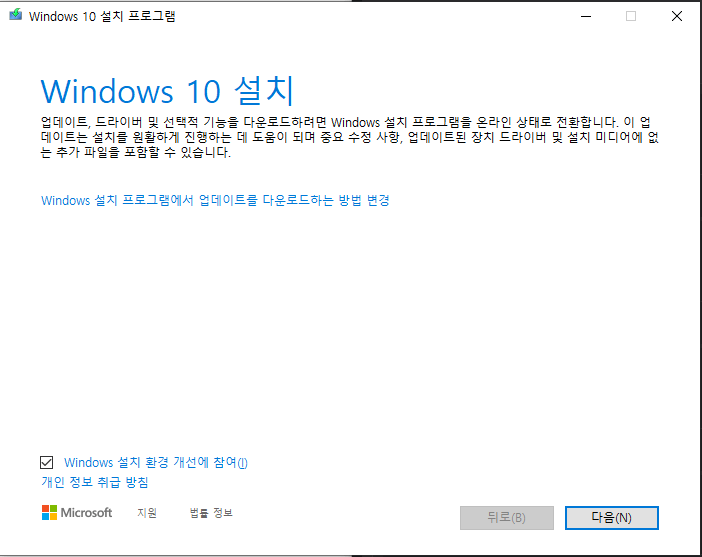Click the blue 'Windows 10 설치' heading

167,91
